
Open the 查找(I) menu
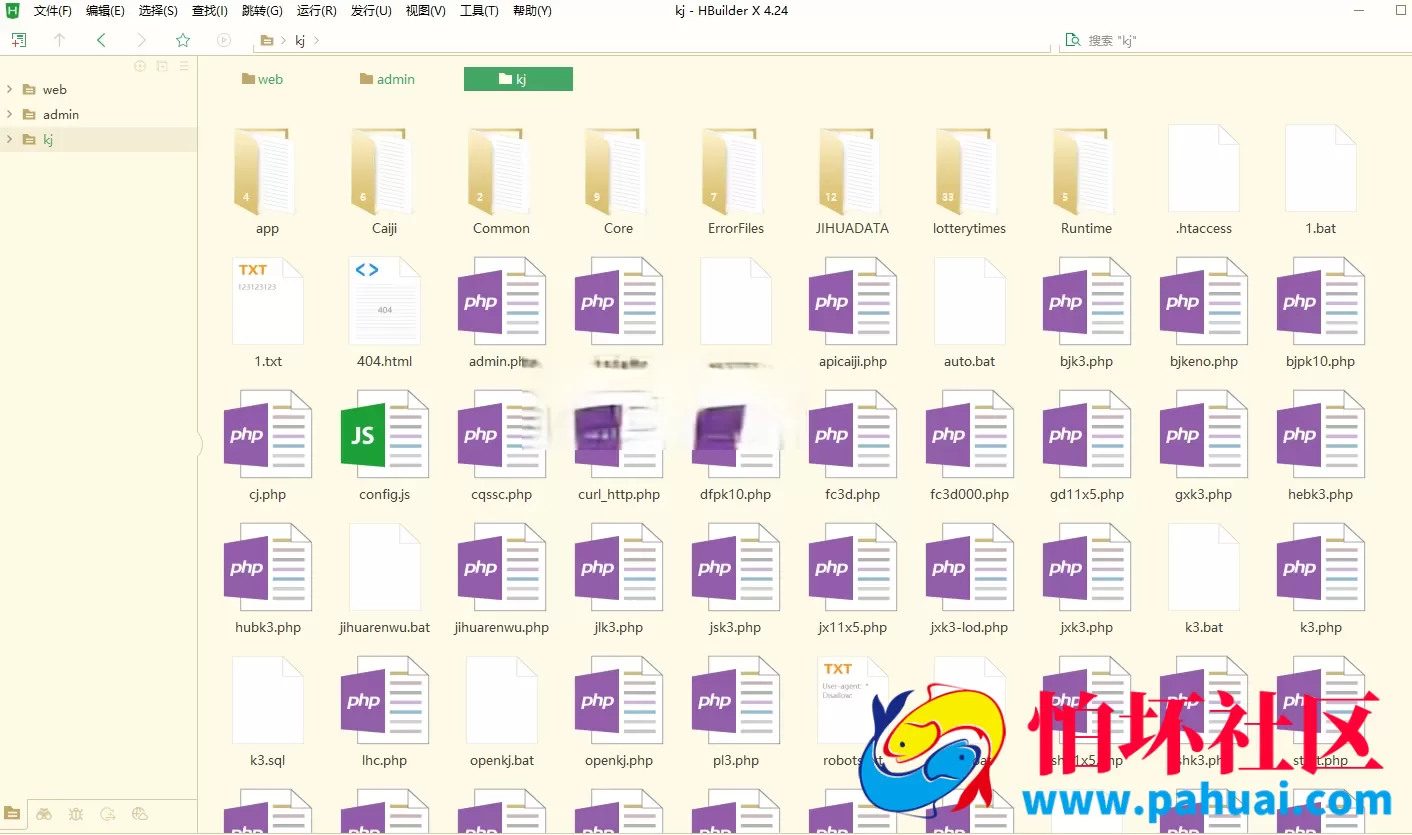coord(210,11)
